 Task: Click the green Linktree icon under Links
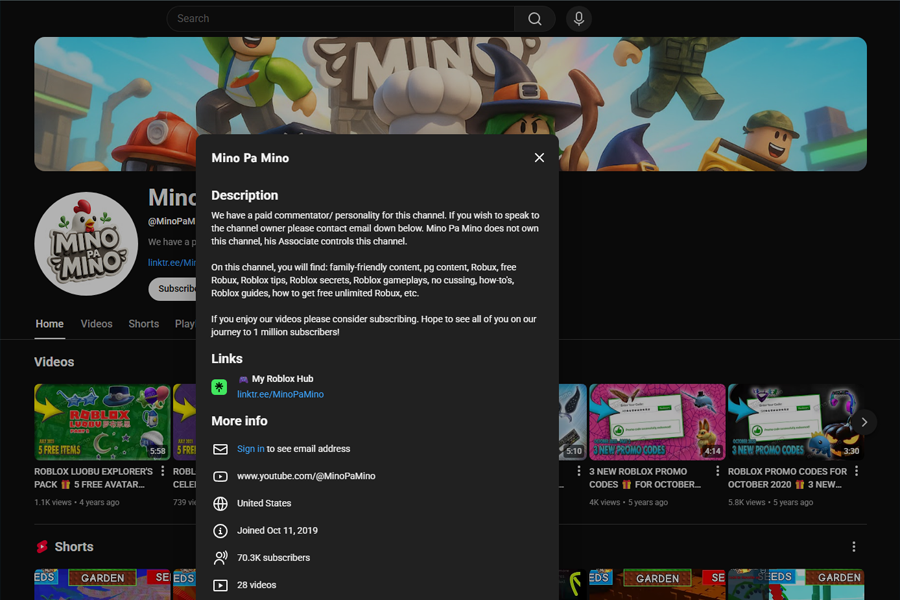click(219, 387)
